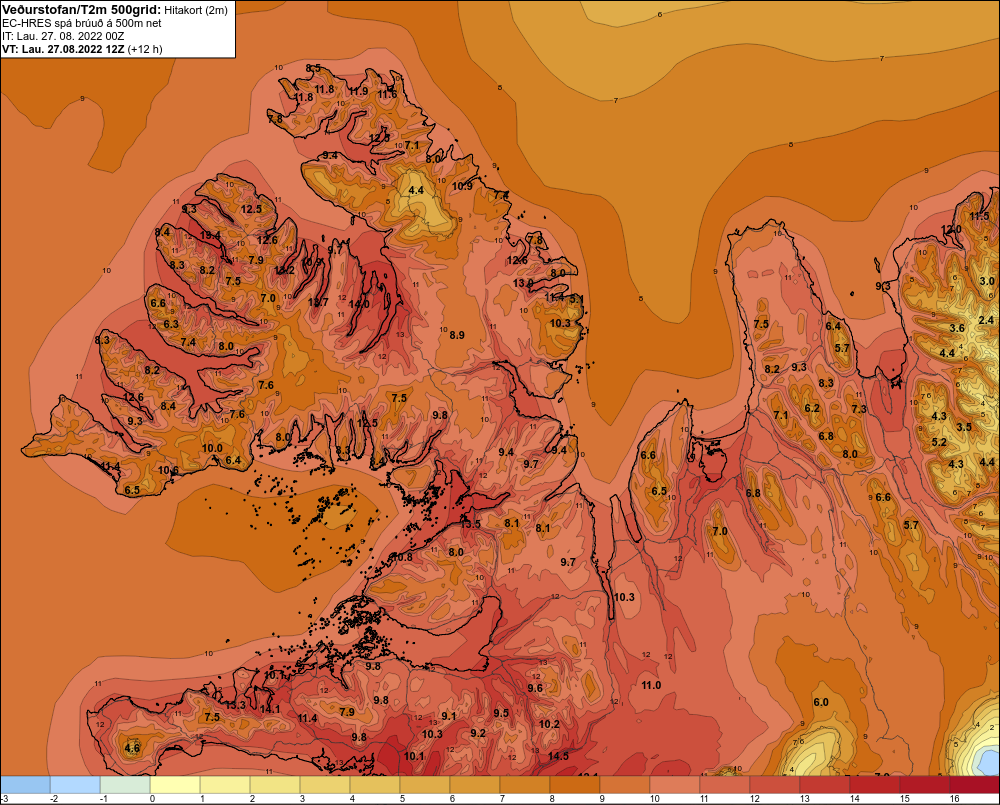
Task: Click the valid time "VT: Lau. 27.08.2022 12Z"
Action: coord(63,49)
